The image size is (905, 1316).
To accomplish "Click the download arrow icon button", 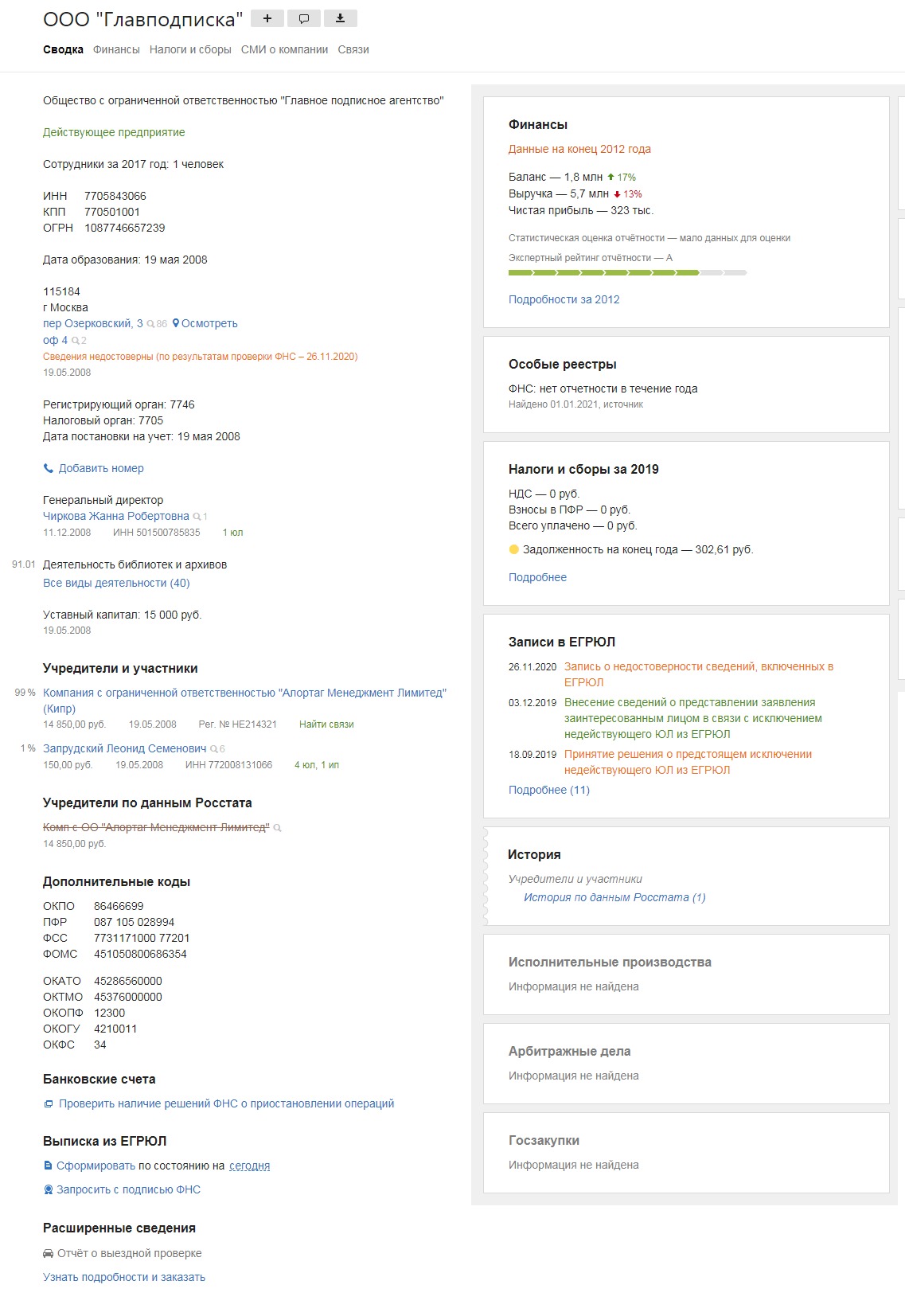I will click(341, 18).
